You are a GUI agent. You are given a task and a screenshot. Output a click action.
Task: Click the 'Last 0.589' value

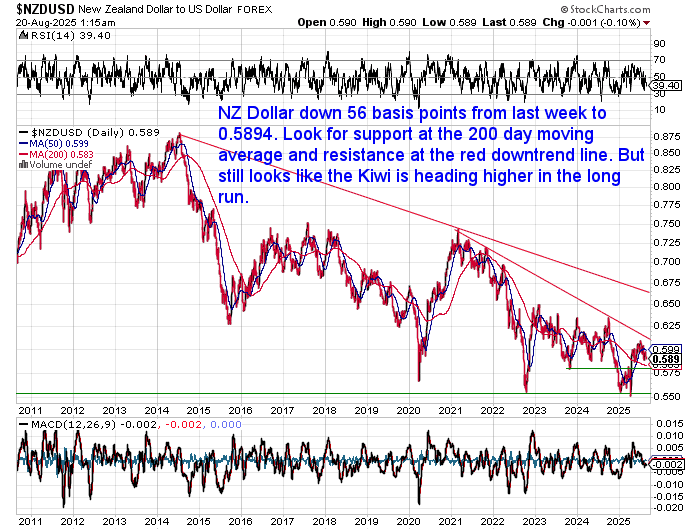(509, 22)
